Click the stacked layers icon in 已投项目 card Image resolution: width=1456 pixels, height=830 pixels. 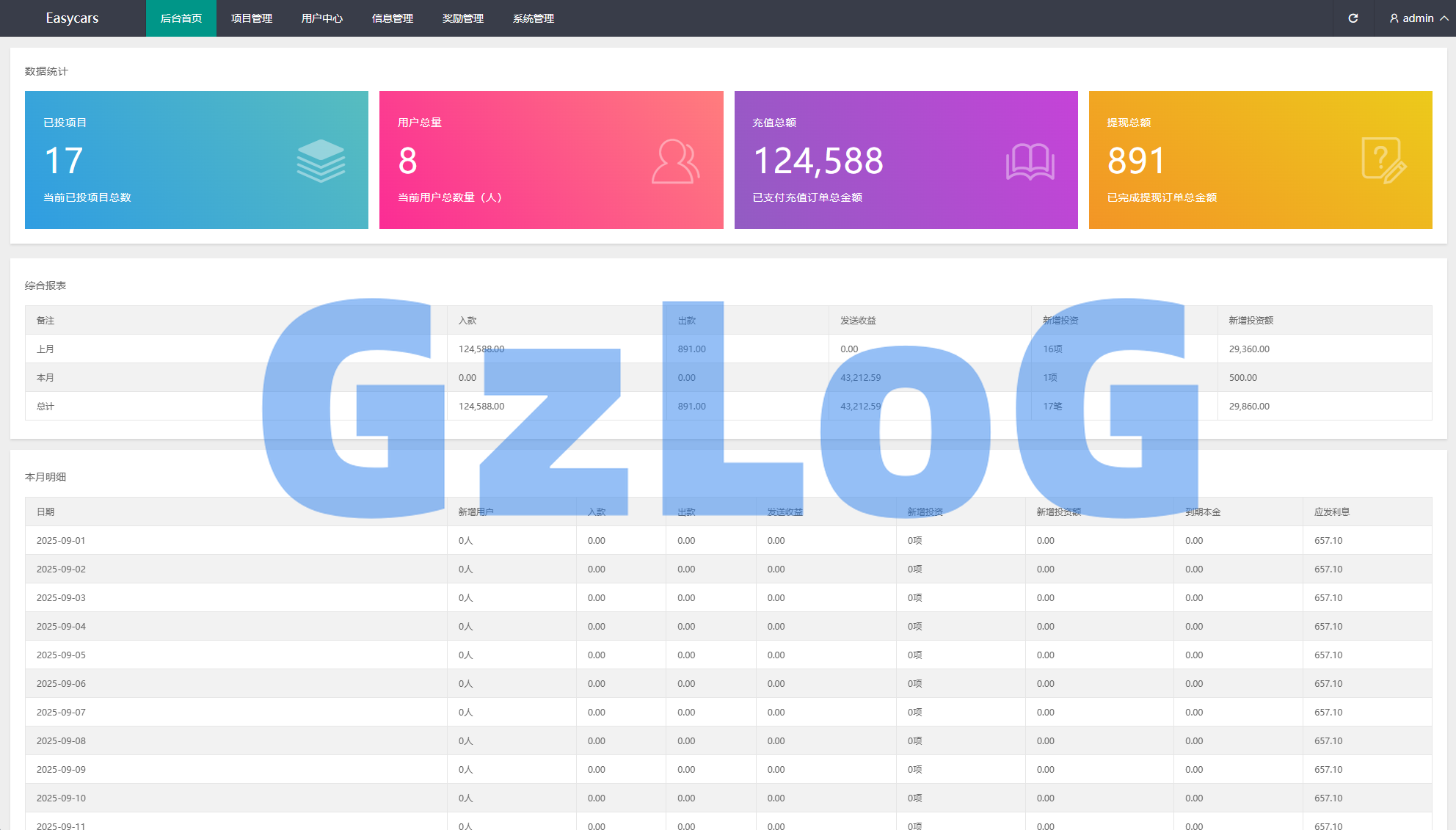(x=321, y=161)
